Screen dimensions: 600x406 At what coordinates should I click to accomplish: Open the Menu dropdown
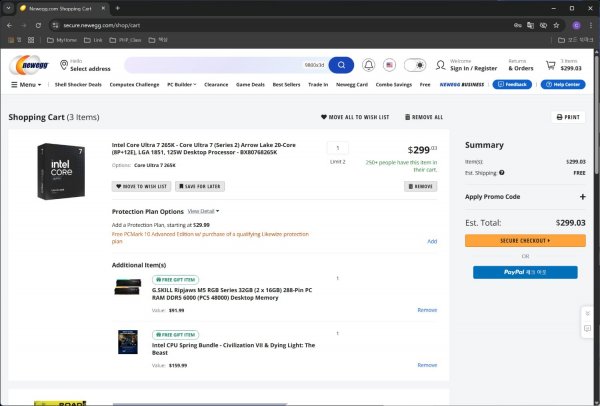[26, 85]
